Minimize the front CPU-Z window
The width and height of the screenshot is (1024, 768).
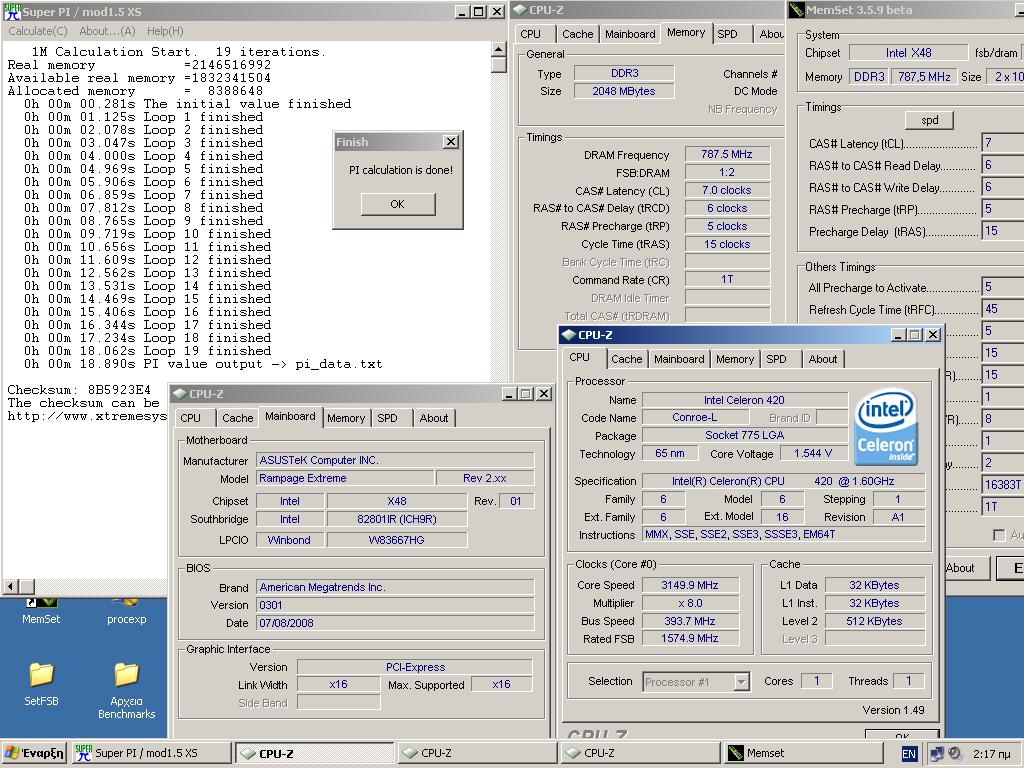coord(899,335)
